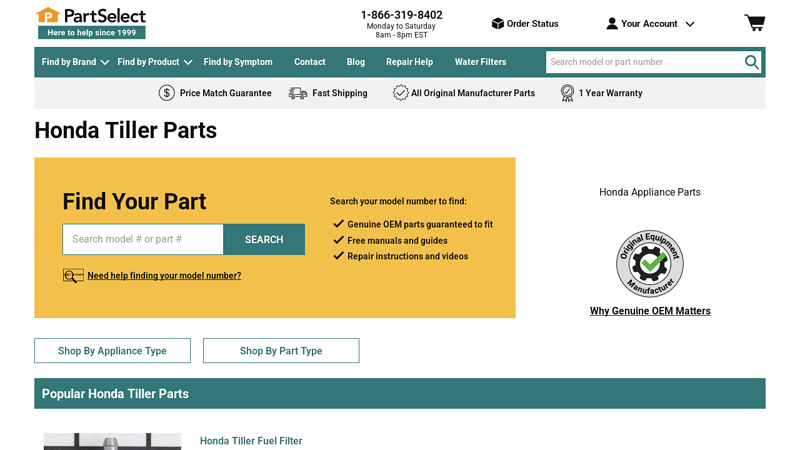Click the Fast Shipping truck icon
This screenshot has width=800, height=450.
tap(298, 93)
